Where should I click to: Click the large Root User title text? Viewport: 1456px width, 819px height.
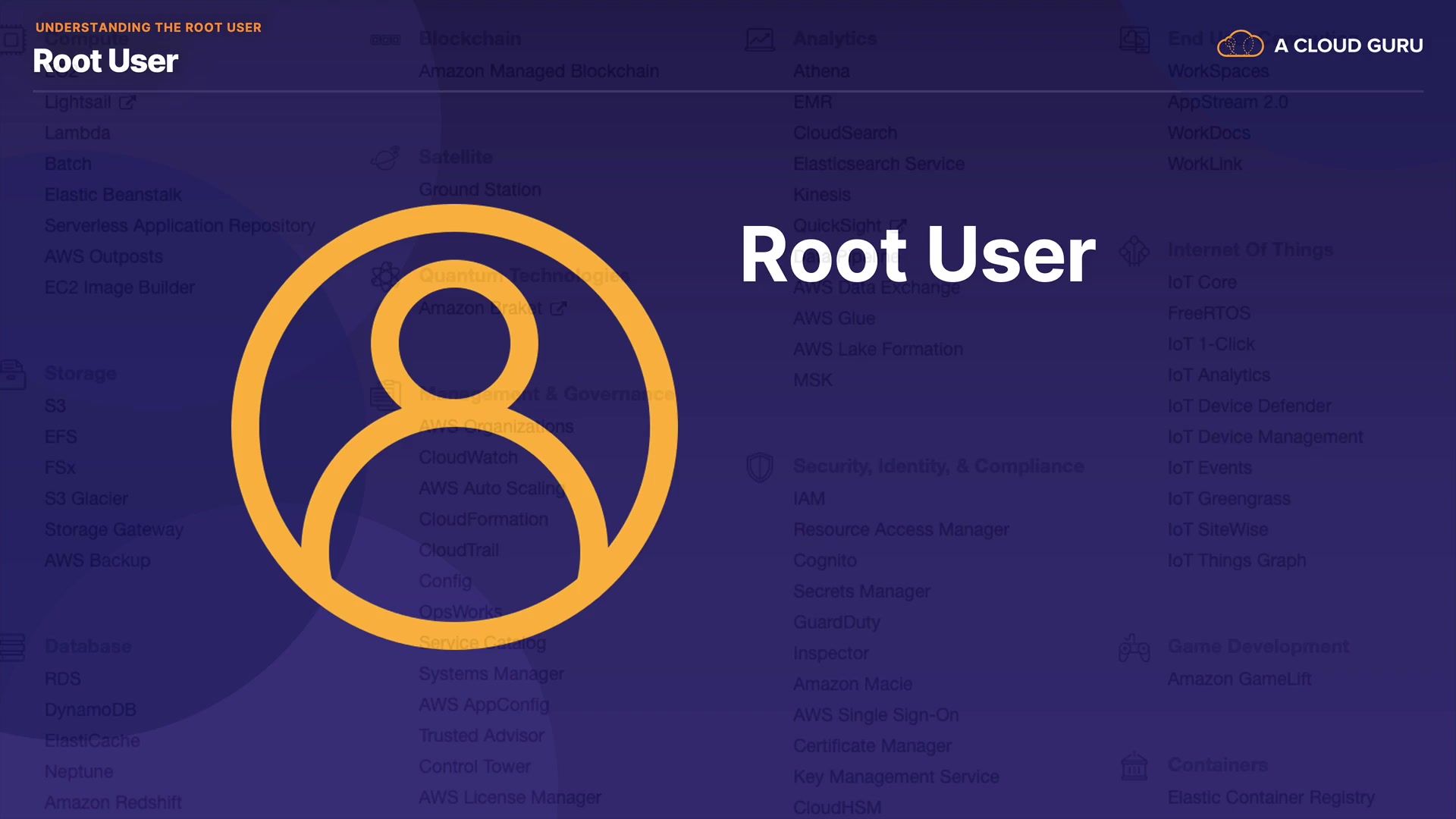(x=918, y=255)
